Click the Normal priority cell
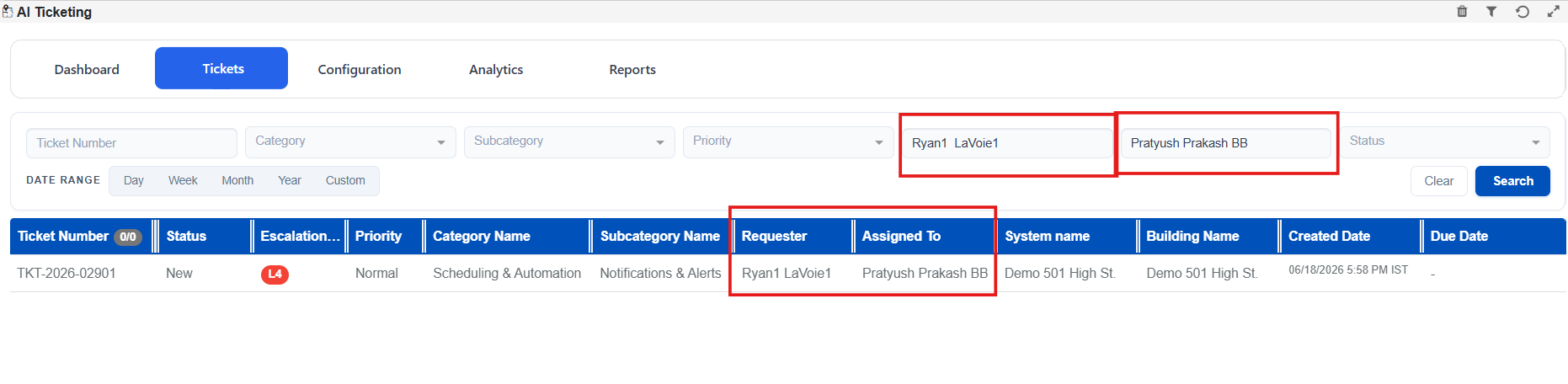Image resolution: width=1568 pixels, height=384 pixels. [x=376, y=274]
